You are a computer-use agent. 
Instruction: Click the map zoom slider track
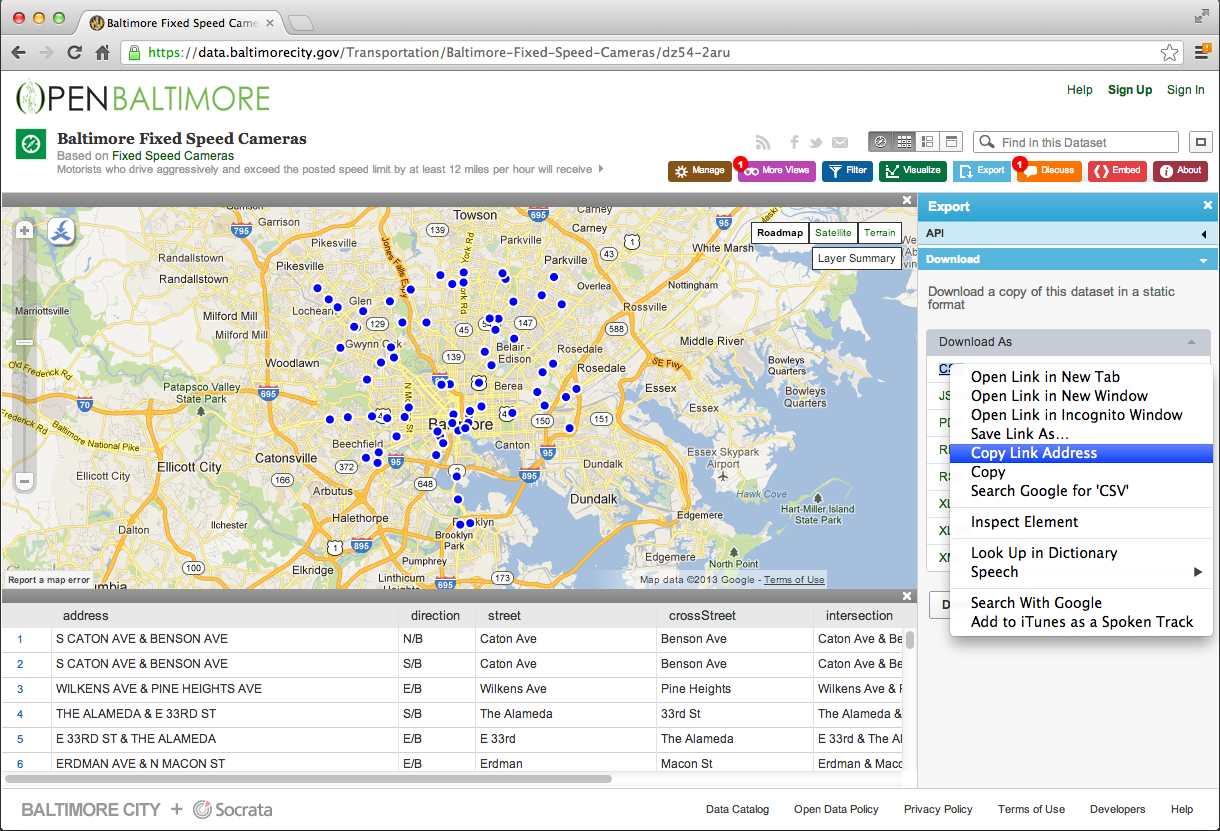[x=25, y=356]
